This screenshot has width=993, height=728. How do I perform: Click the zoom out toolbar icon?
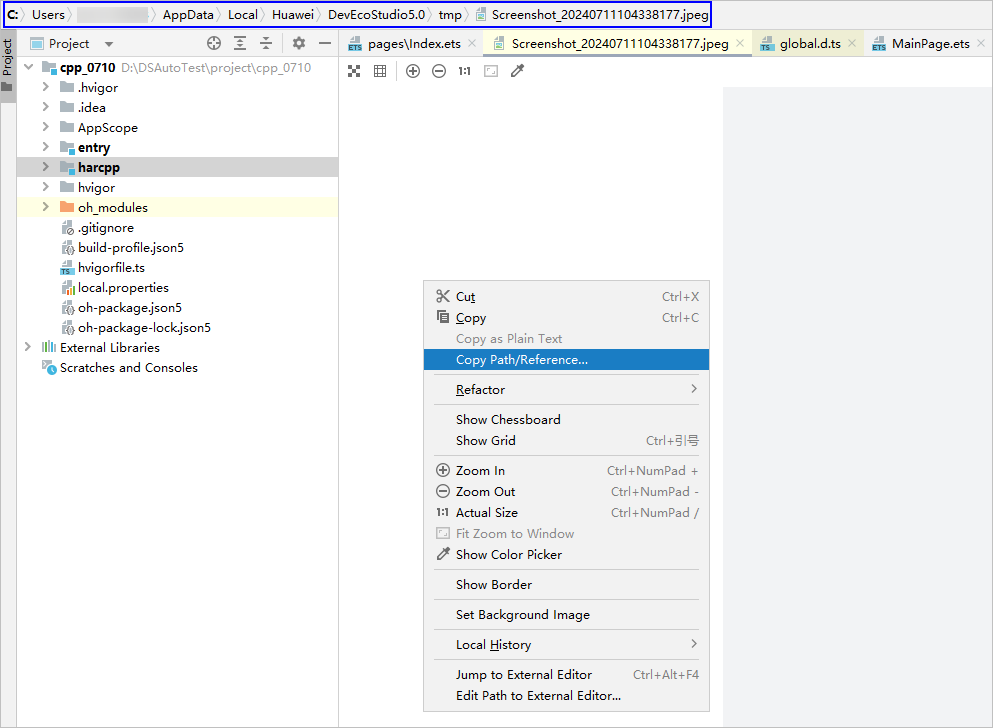point(439,71)
